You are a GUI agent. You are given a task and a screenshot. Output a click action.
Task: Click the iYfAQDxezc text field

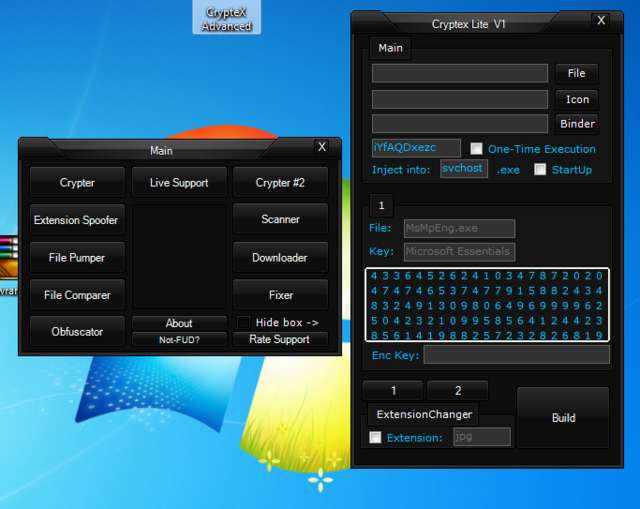point(416,148)
